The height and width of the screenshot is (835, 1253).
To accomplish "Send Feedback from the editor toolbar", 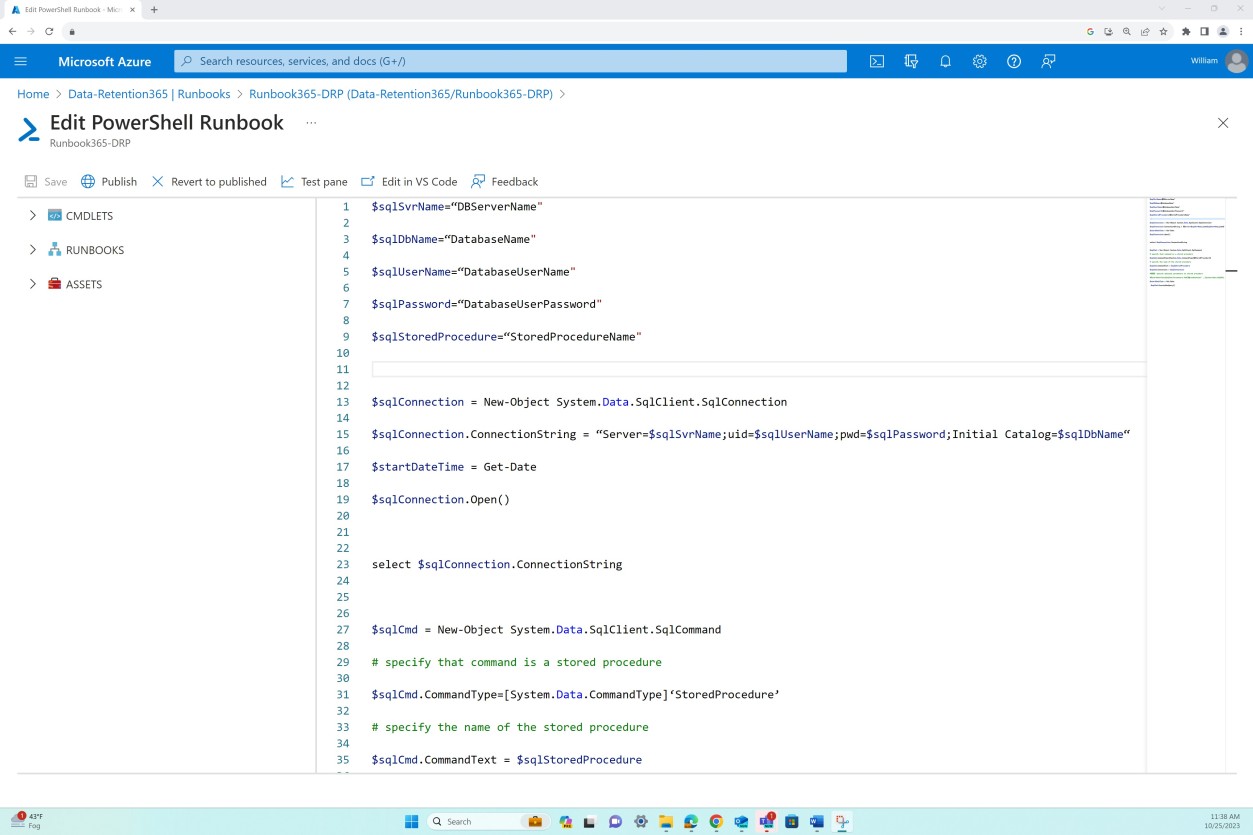I will tap(504, 181).
